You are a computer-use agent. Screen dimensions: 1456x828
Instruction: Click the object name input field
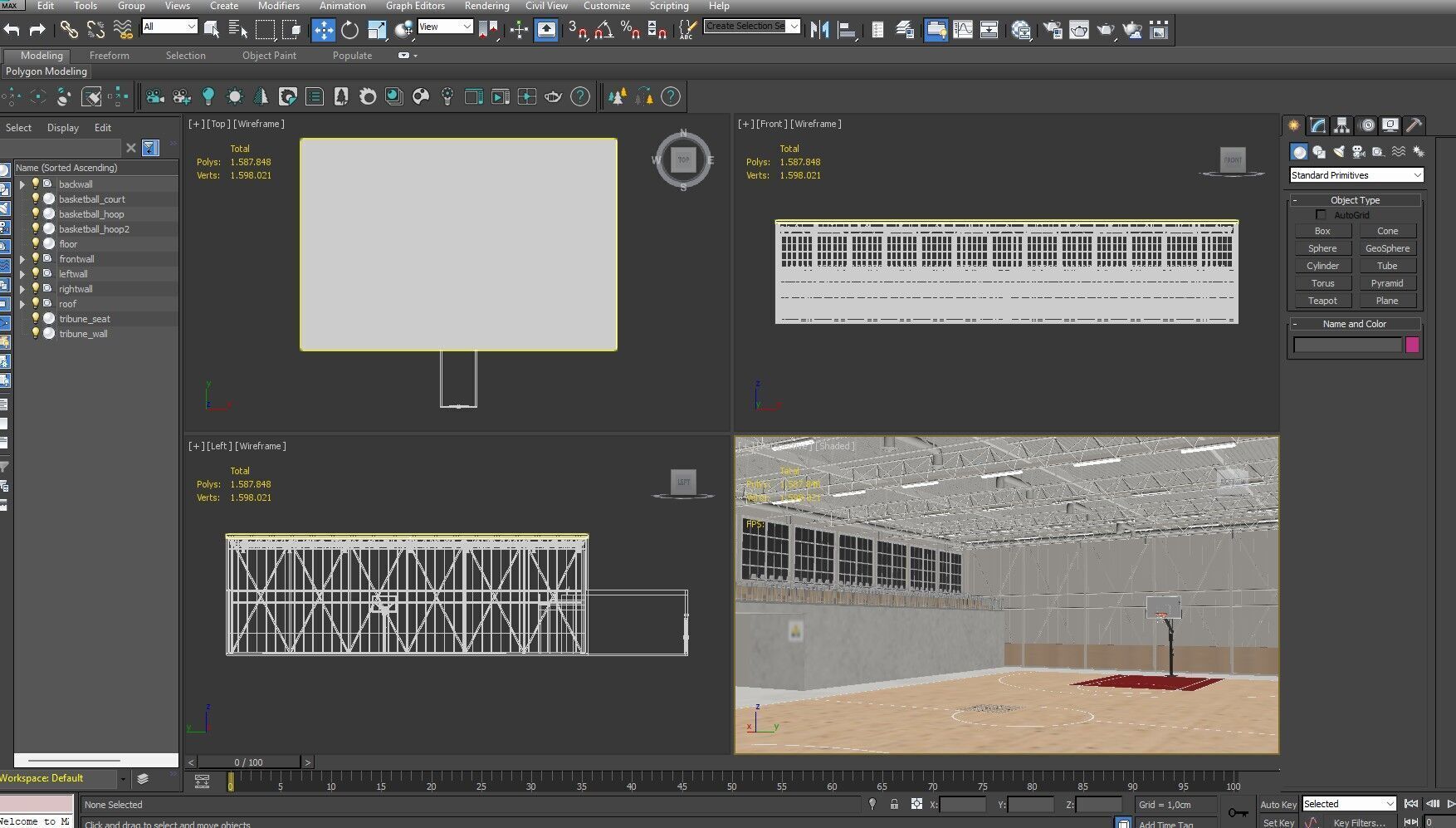[x=1347, y=345]
